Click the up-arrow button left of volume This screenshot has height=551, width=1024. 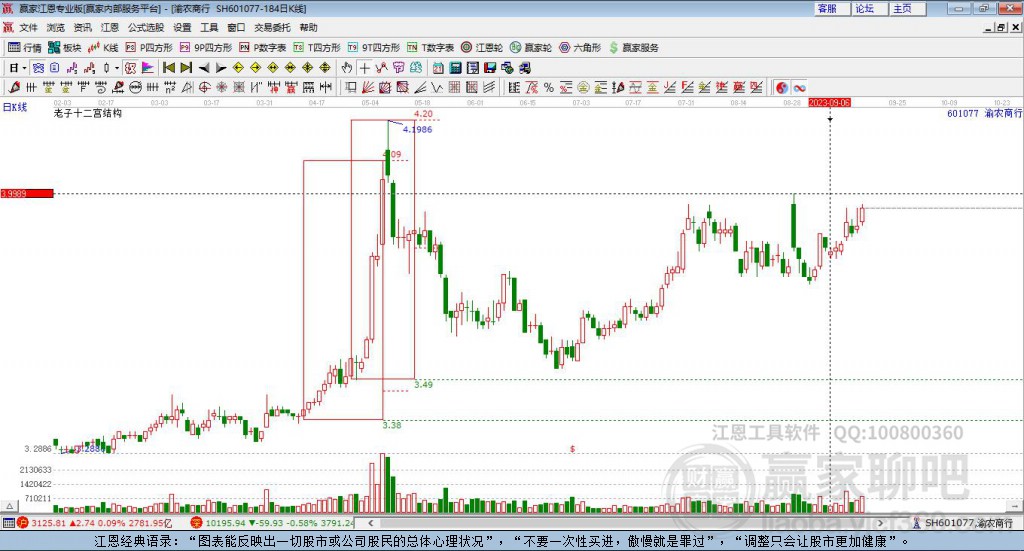click(x=9, y=506)
